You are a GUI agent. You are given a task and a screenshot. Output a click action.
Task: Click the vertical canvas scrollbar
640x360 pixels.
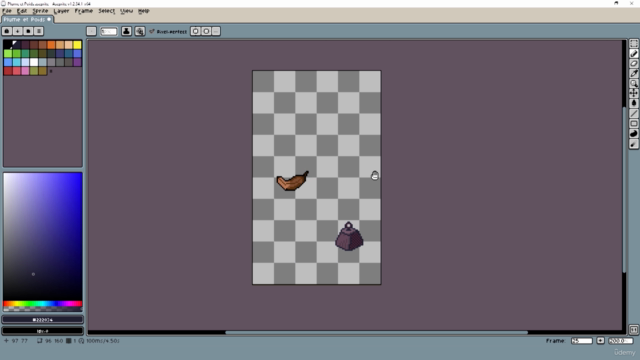(x=624, y=189)
